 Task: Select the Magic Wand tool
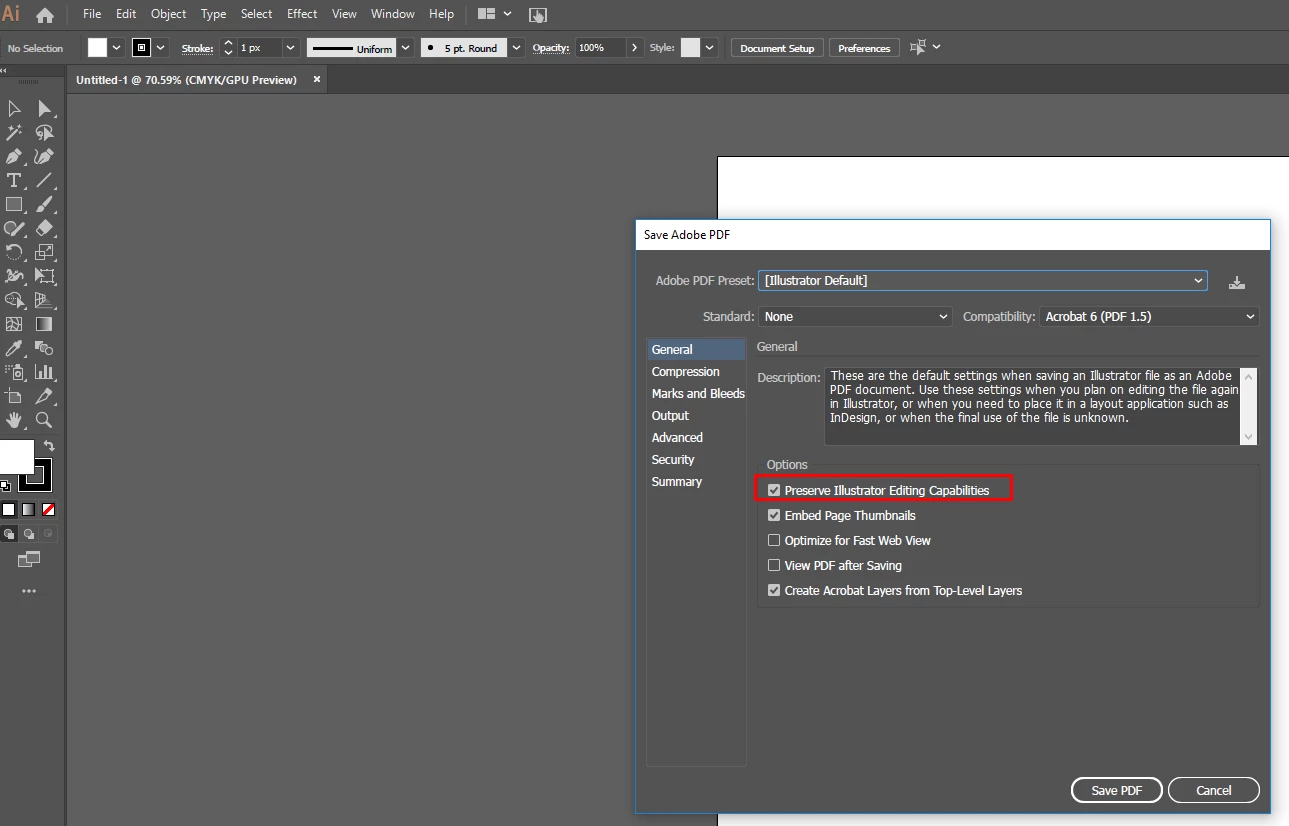(x=14, y=132)
